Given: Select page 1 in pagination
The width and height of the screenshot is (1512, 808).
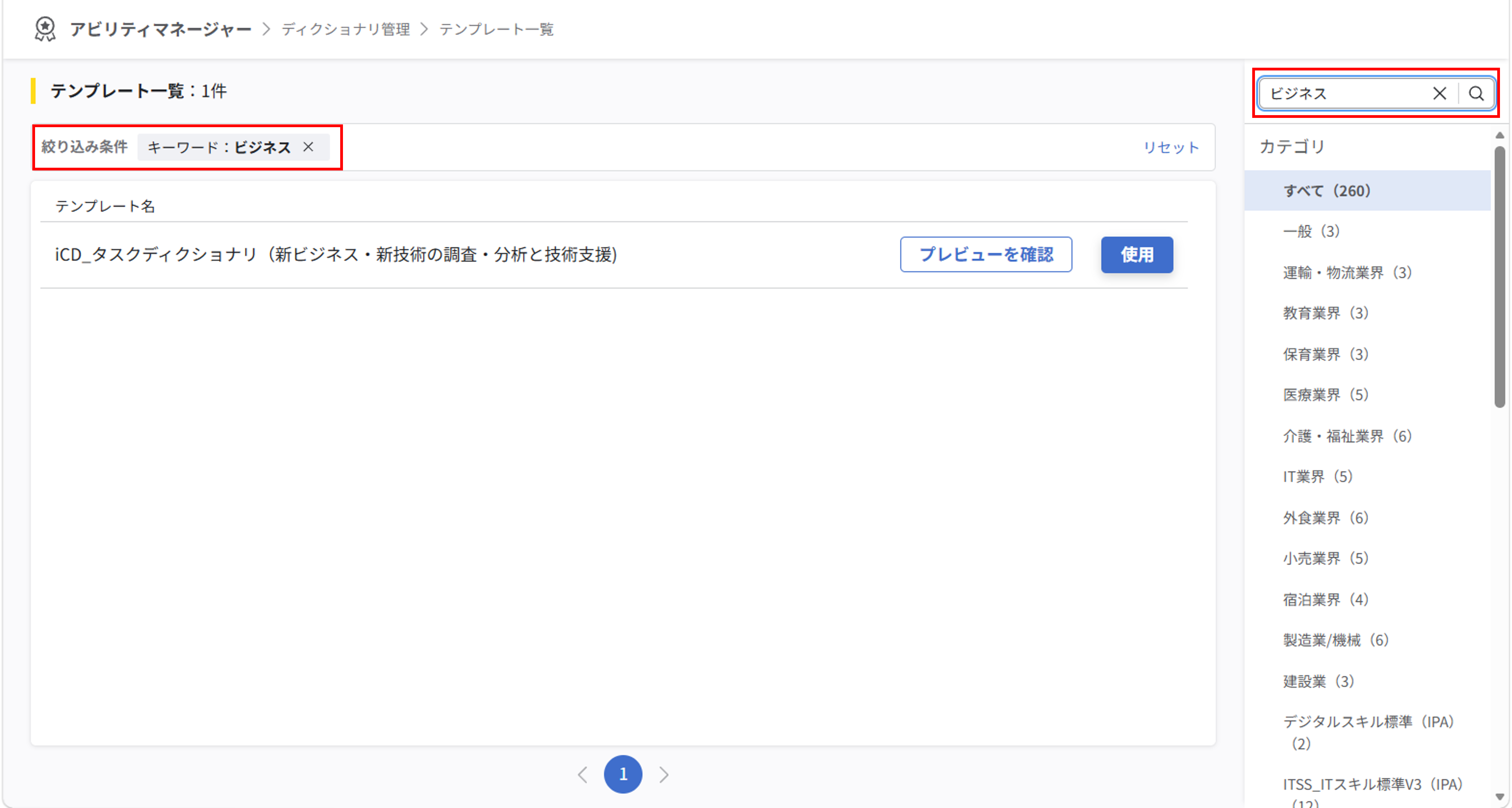Looking at the screenshot, I should point(623,774).
